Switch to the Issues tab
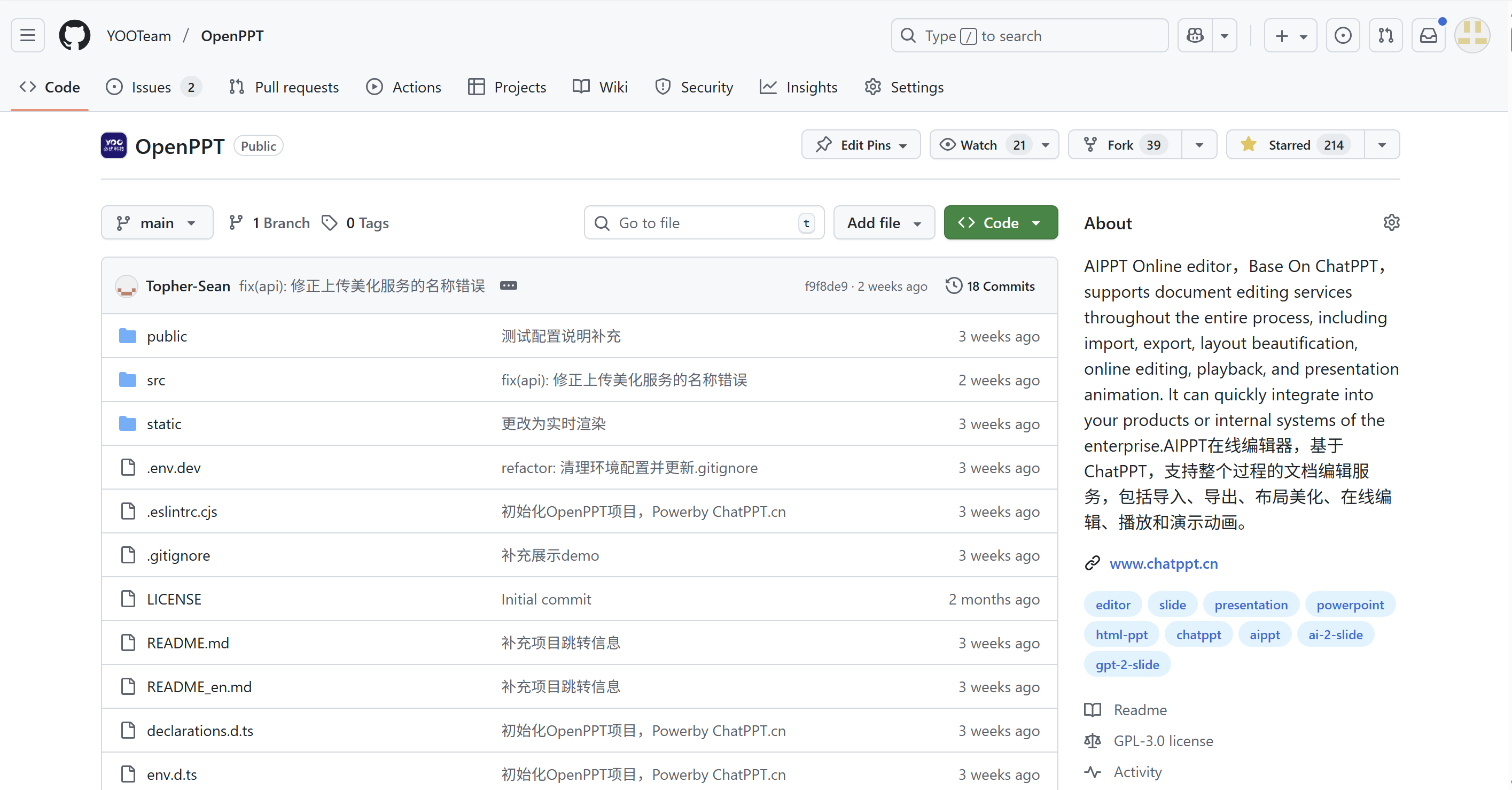Screen dimensions: 1512x790 pos(151,88)
